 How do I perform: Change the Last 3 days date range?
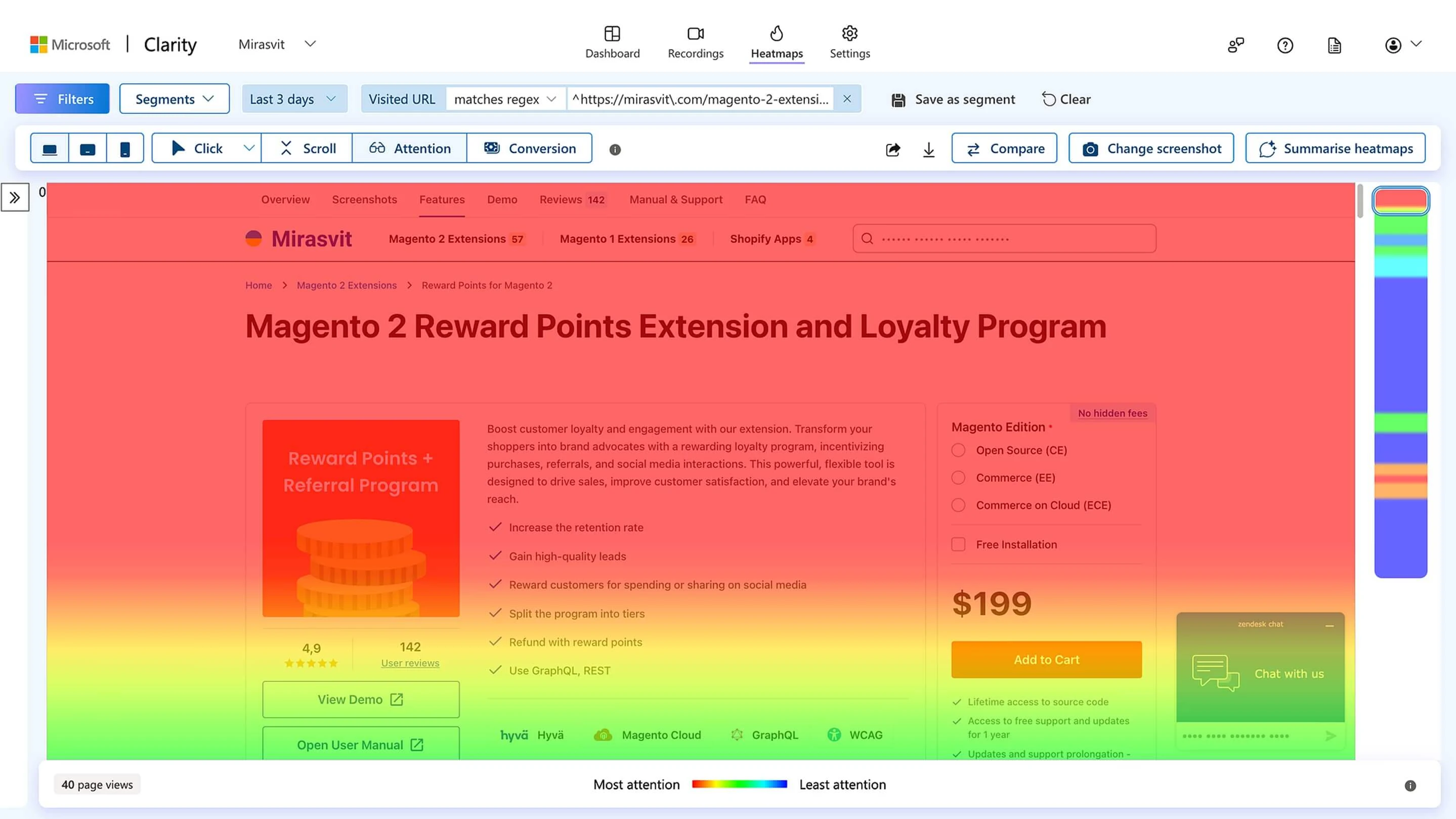(294, 98)
